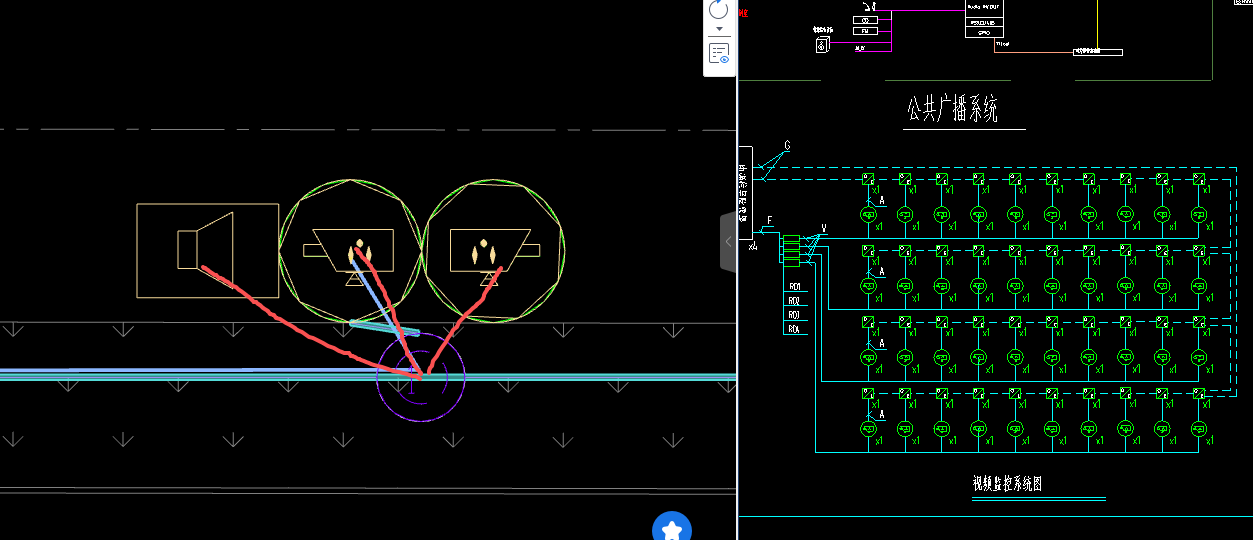Image resolution: width=1253 pixels, height=540 pixels.
Task: Select the right circled ceiling speaker symbol
Action: pos(493,250)
